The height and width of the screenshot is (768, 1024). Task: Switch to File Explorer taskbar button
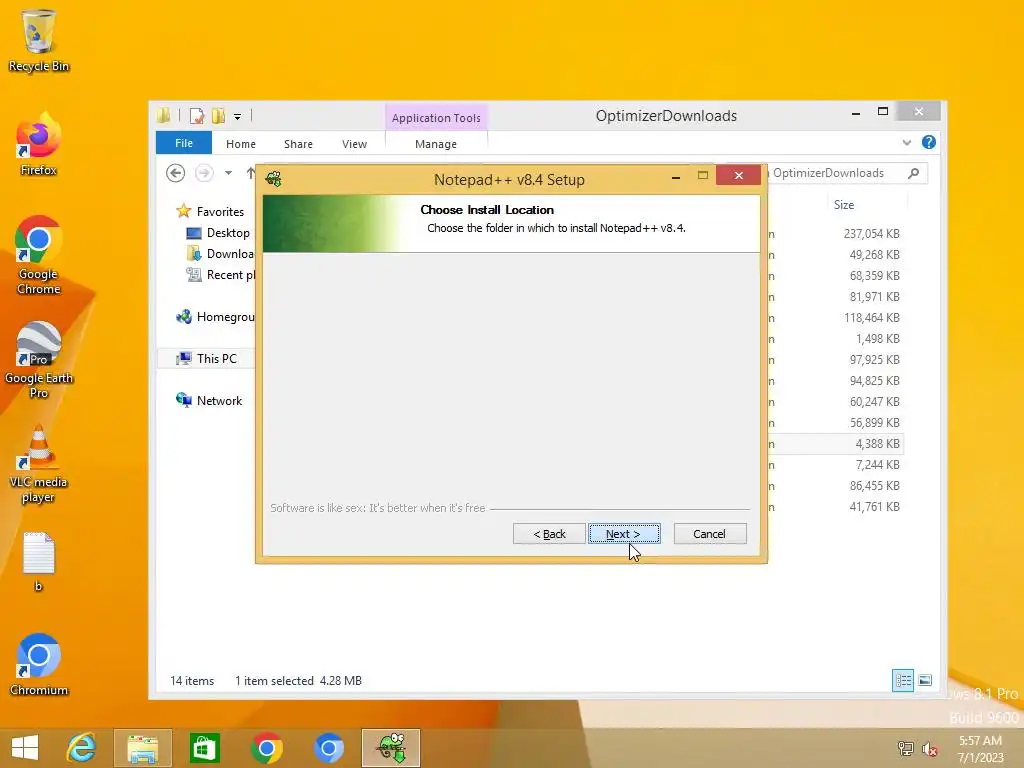coord(143,748)
